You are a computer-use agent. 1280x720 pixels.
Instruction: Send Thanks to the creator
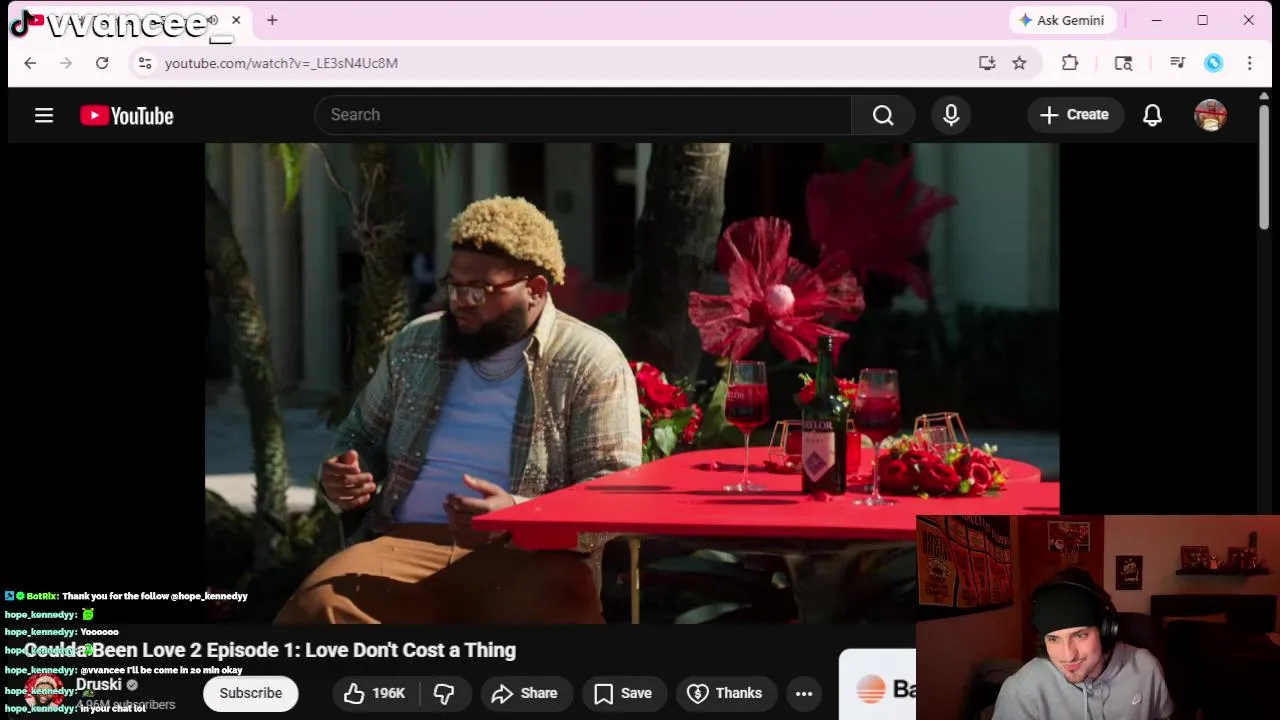click(725, 693)
